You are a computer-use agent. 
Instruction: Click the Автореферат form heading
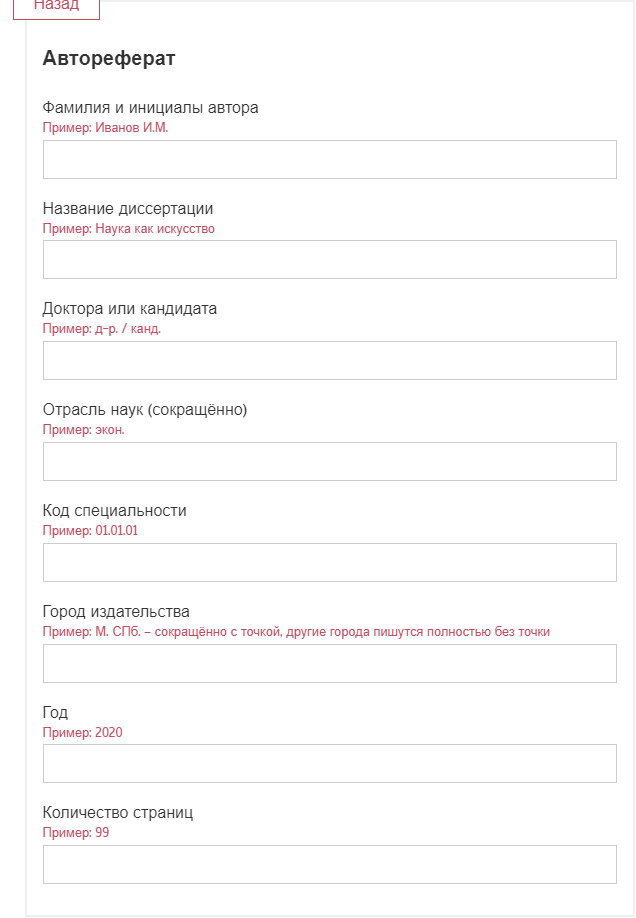(x=109, y=59)
